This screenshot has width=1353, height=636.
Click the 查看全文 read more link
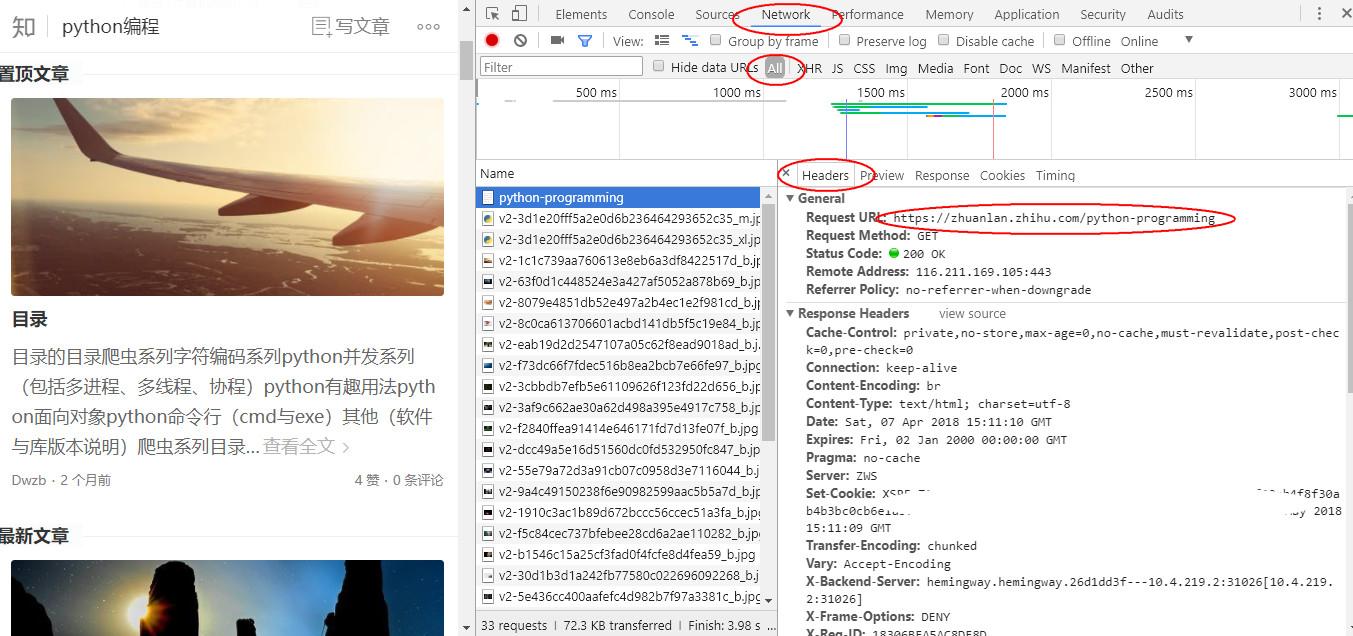tap(306, 446)
